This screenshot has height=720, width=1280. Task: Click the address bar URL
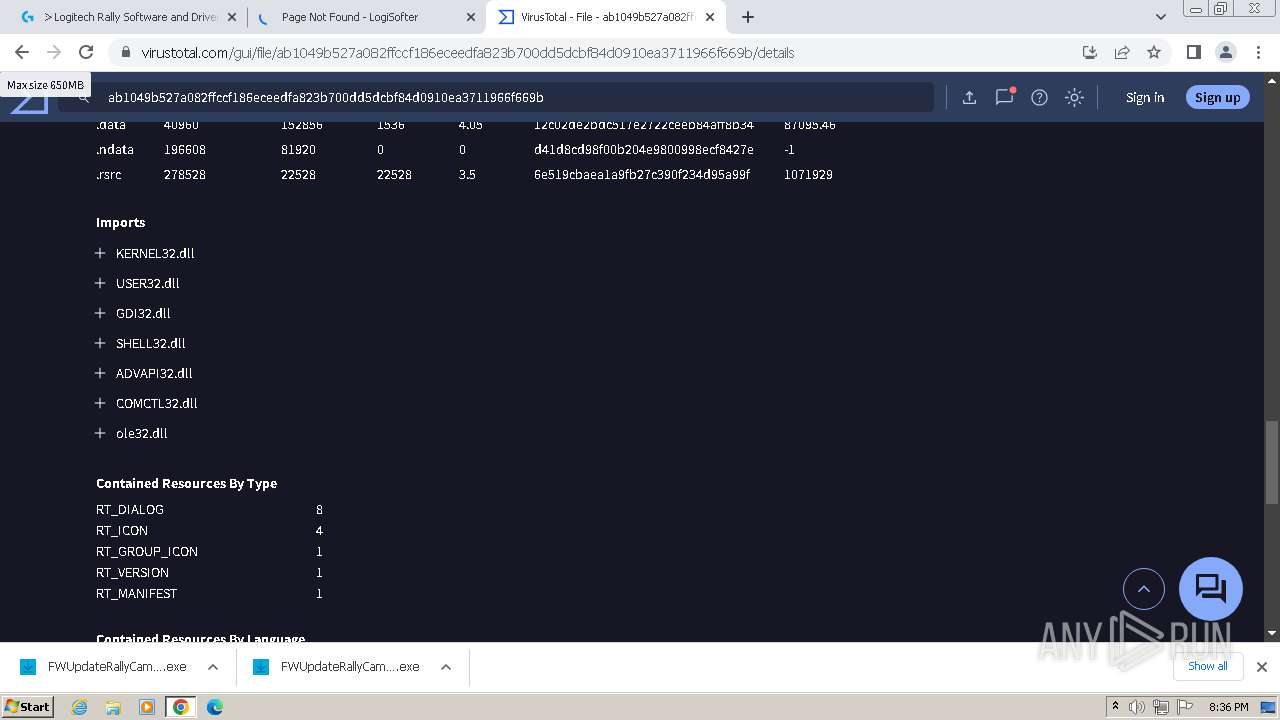pos(468,53)
